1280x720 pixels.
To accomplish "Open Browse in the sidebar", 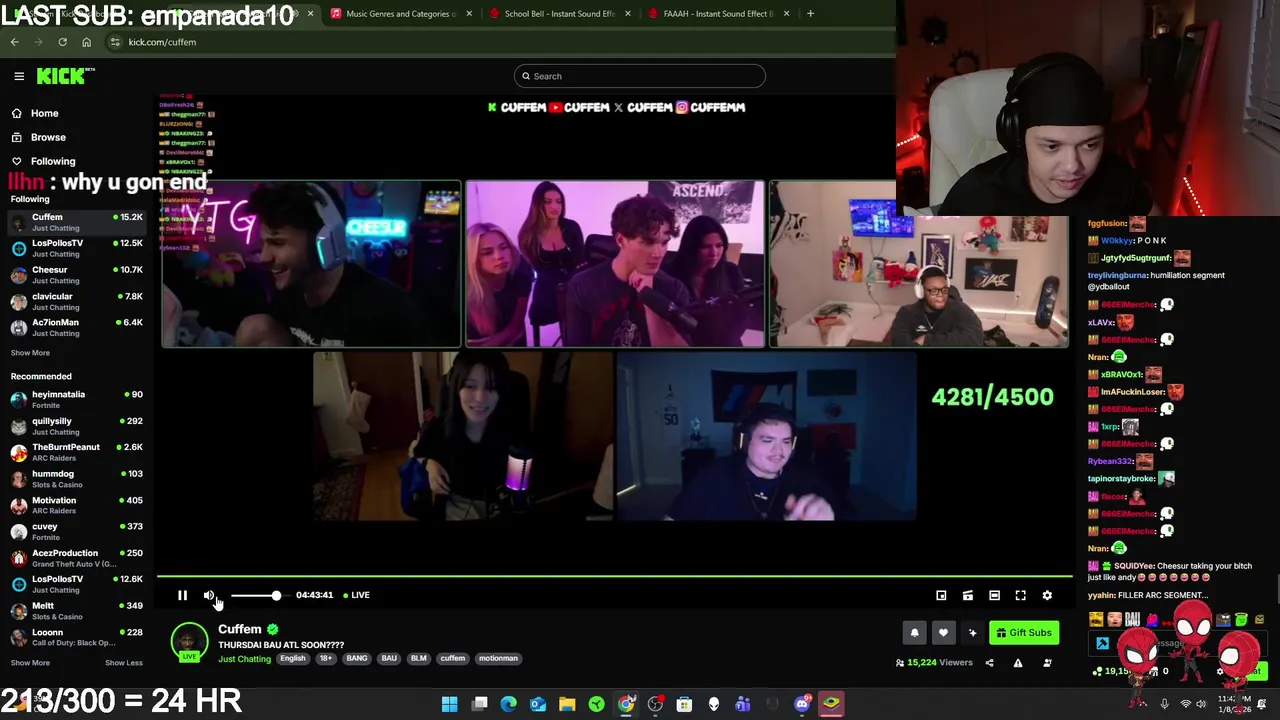I will point(47,137).
